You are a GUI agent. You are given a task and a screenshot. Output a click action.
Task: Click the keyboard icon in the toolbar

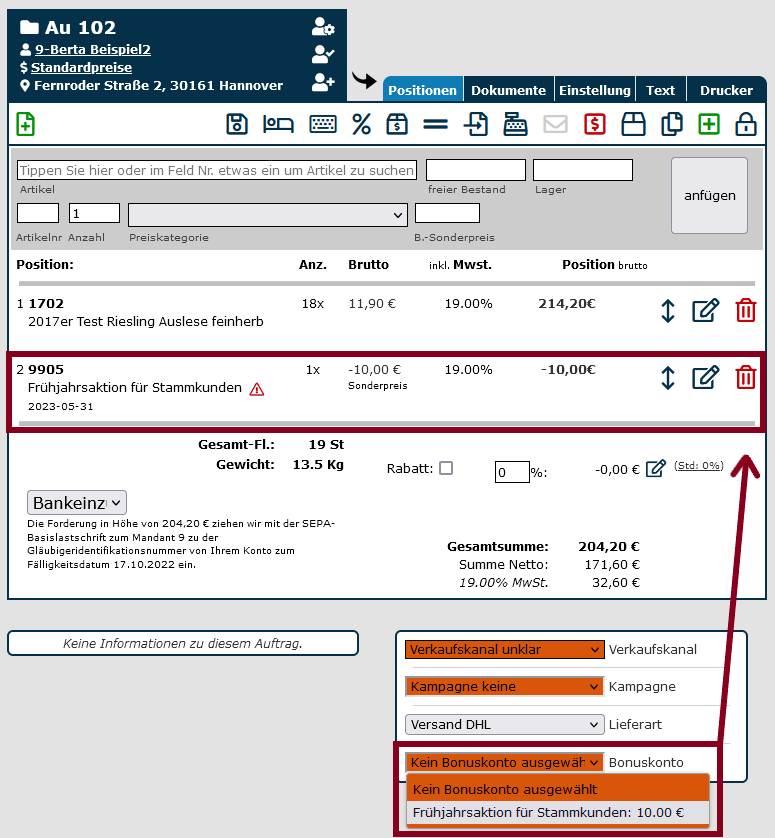(322, 124)
